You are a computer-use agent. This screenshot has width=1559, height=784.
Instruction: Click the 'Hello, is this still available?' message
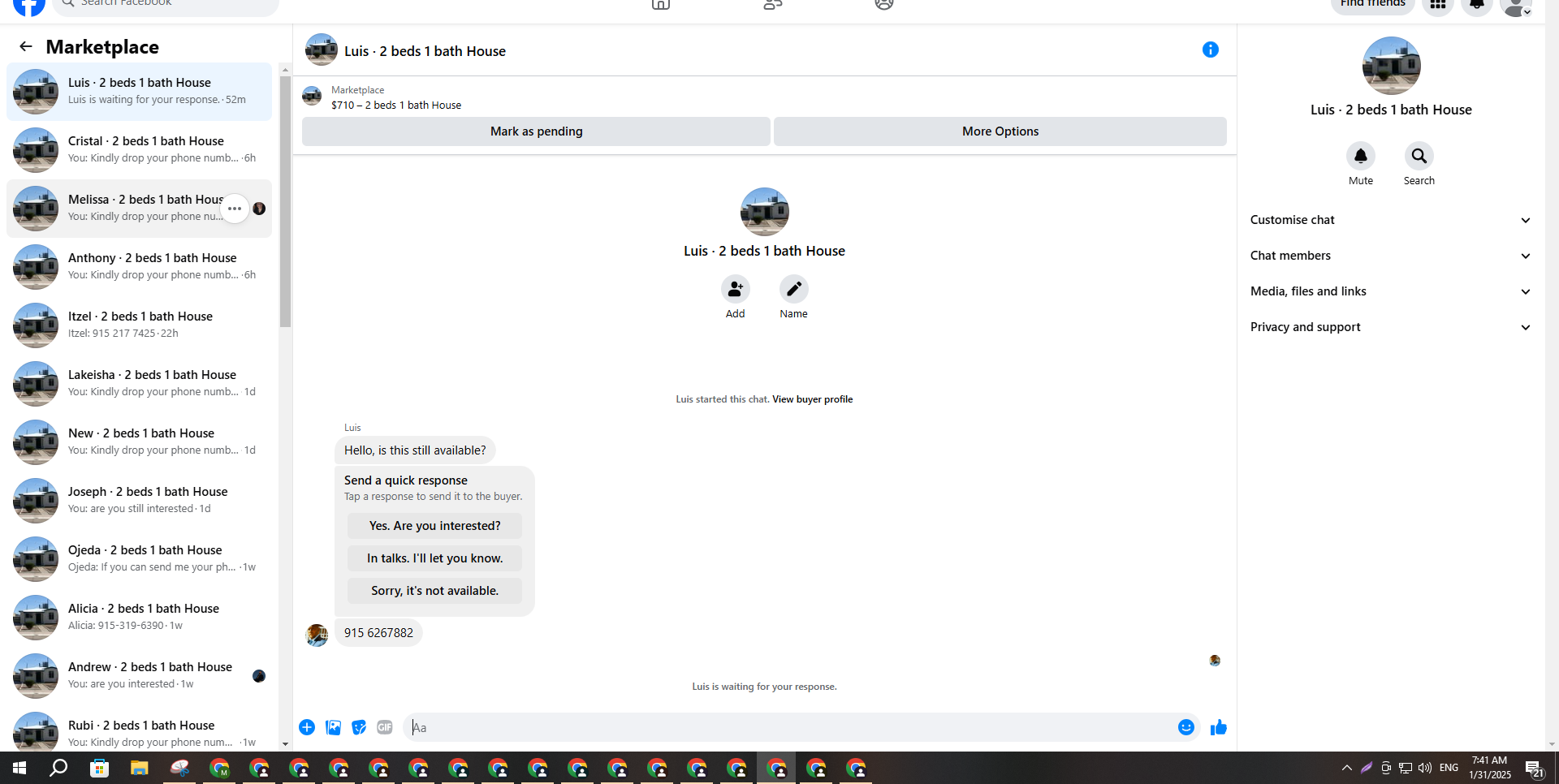point(415,450)
